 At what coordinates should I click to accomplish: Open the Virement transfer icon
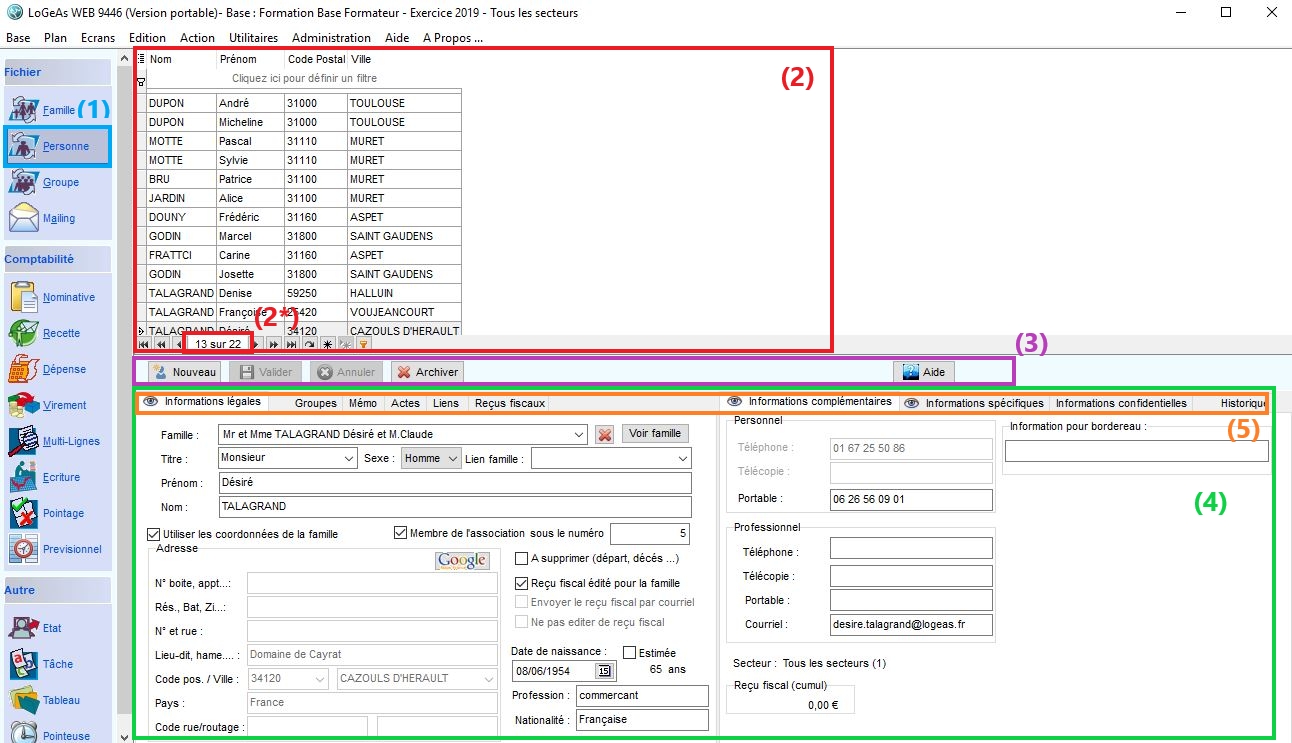click(24, 405)
